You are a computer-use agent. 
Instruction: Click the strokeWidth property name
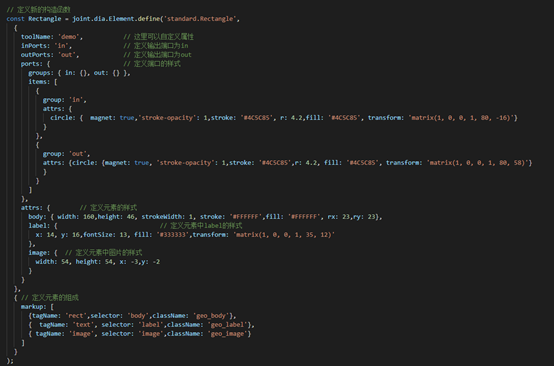pyautogui.click(x=162, y=217)
